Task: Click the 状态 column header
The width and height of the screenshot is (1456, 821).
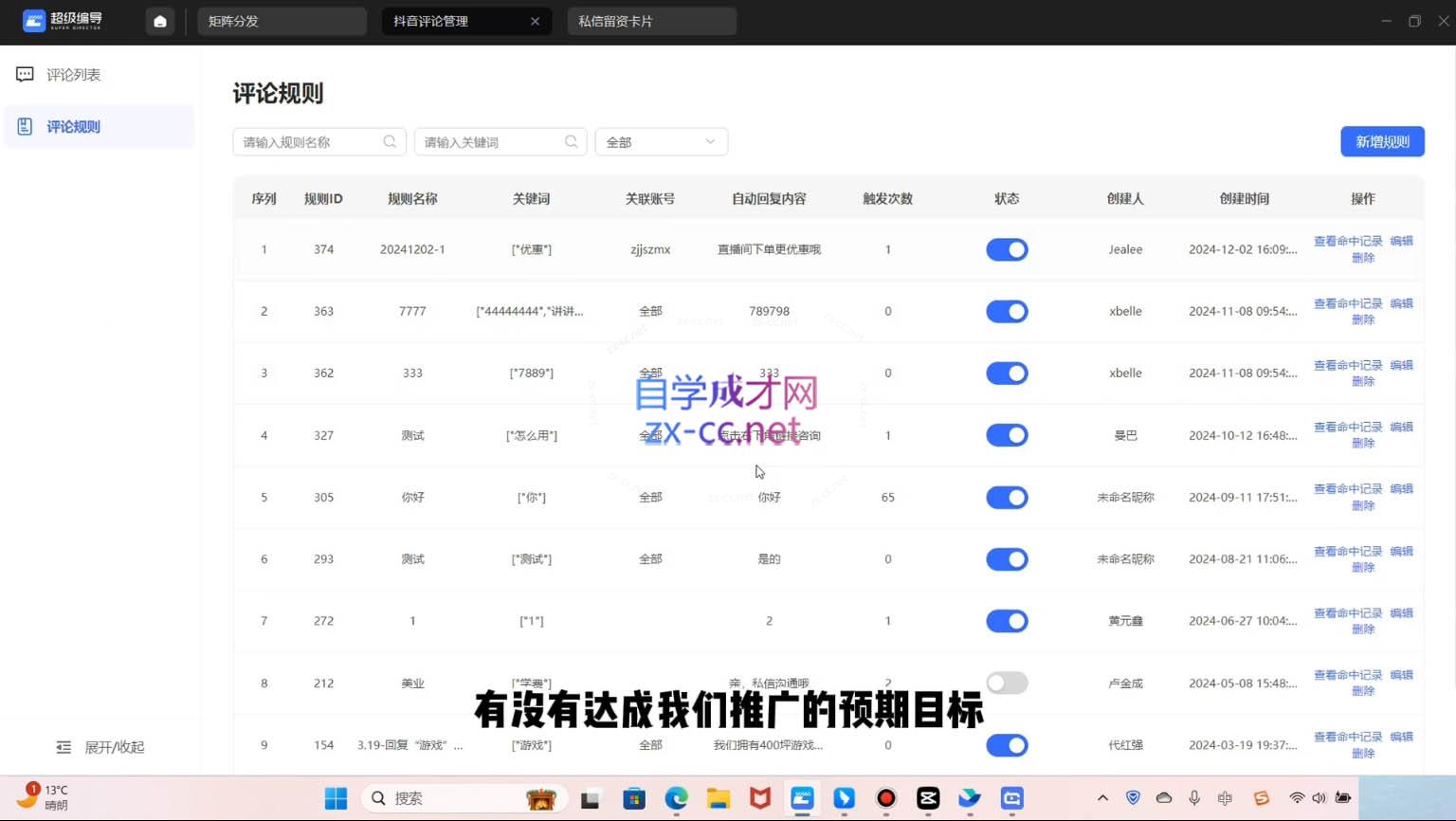Action: pos(1007,198)
